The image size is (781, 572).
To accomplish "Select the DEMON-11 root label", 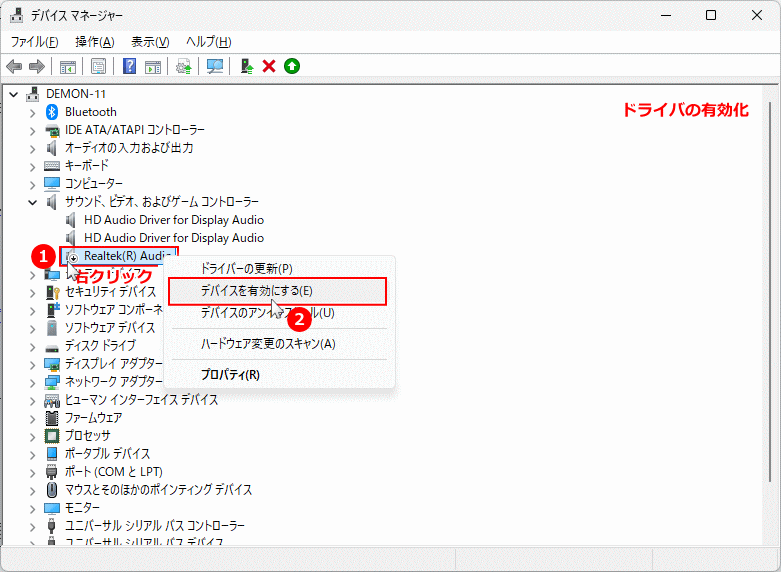I will (76, 94).
